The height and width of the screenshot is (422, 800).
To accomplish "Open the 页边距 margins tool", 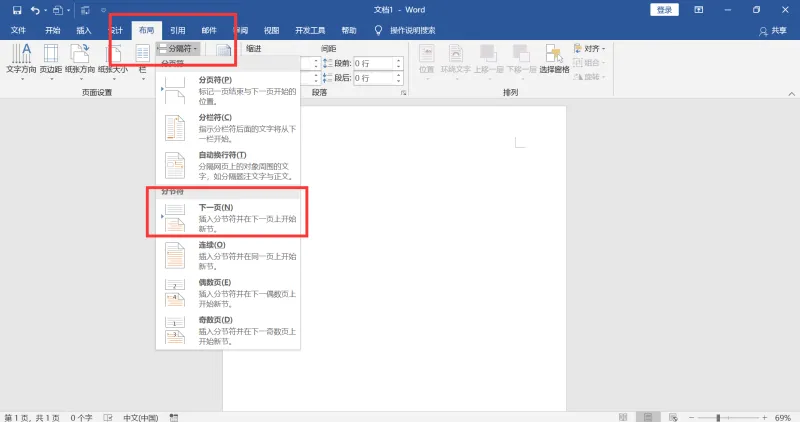I will coord(51,61).
